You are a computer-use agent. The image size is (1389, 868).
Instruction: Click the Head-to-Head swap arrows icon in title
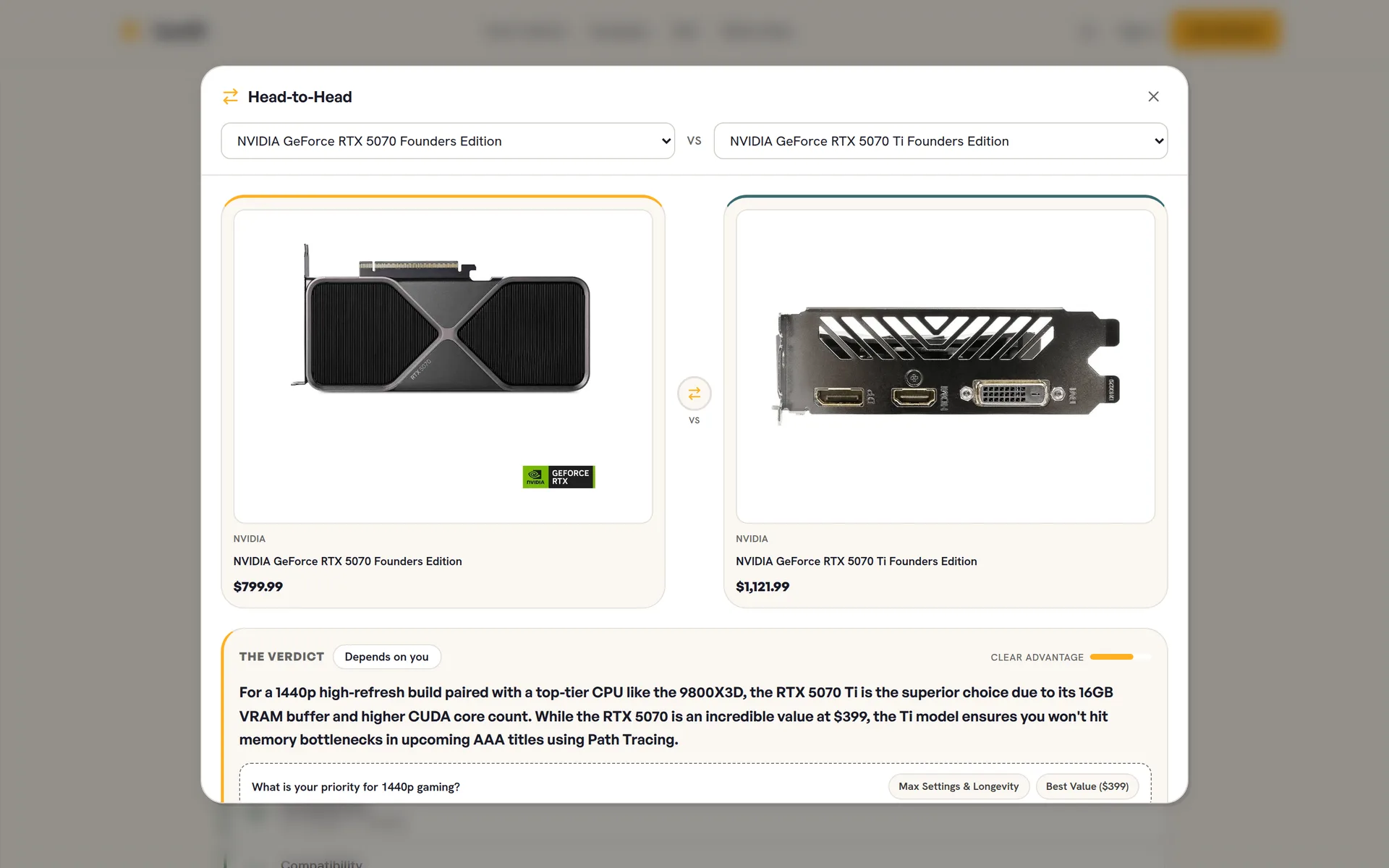230,97
